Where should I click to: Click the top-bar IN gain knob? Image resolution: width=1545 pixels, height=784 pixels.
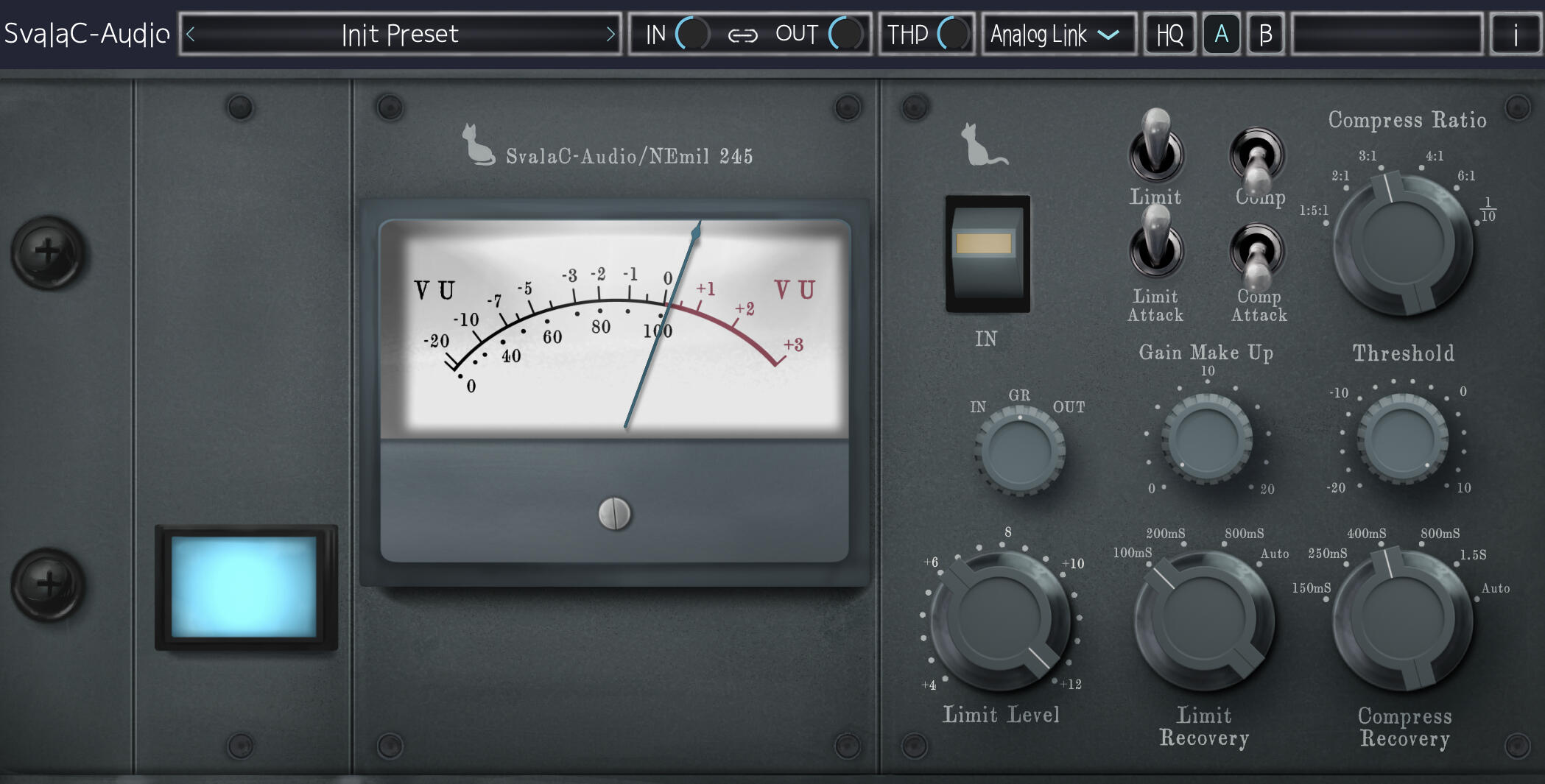(x=692, y=34)
